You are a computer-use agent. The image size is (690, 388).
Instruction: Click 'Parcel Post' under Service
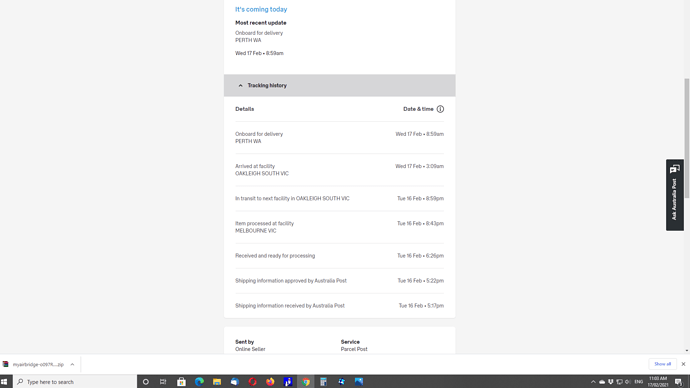(x=354, y=349)
